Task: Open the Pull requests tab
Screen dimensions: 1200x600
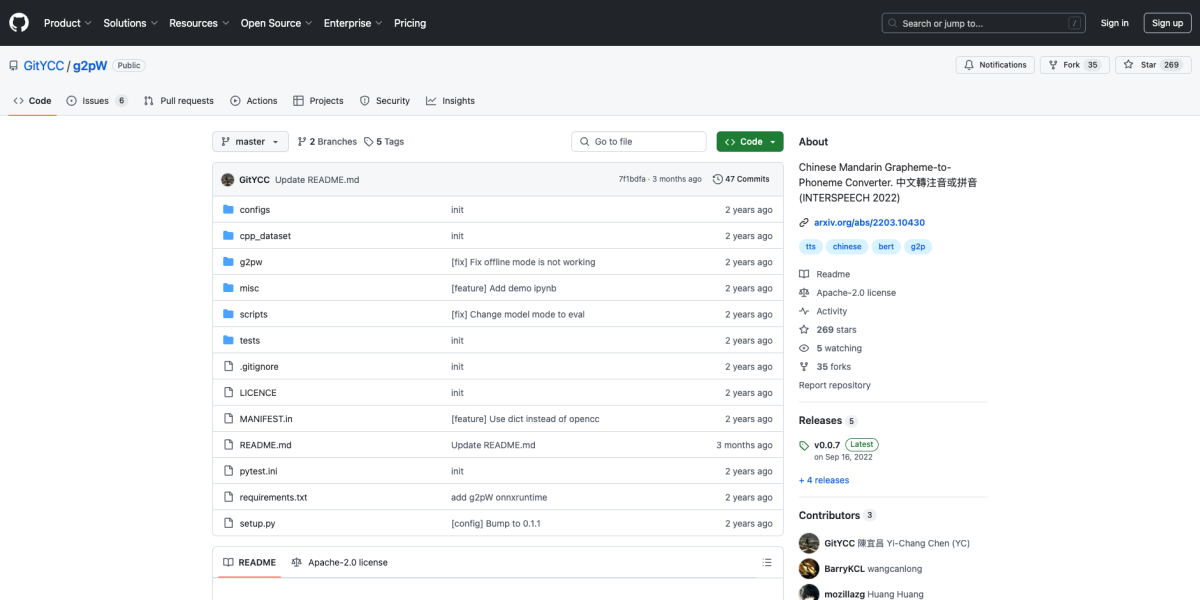Action: (178, 101)
